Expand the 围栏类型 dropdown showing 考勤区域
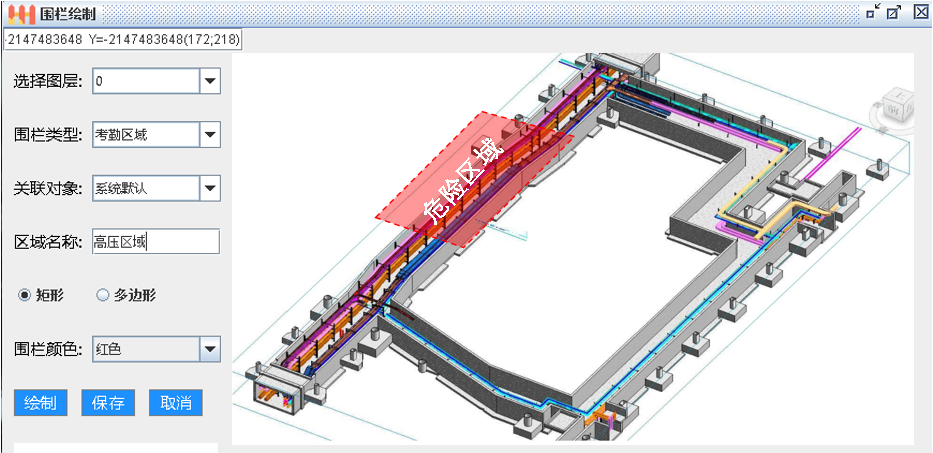This screenshot has width=933, height=453. [209, 134]
